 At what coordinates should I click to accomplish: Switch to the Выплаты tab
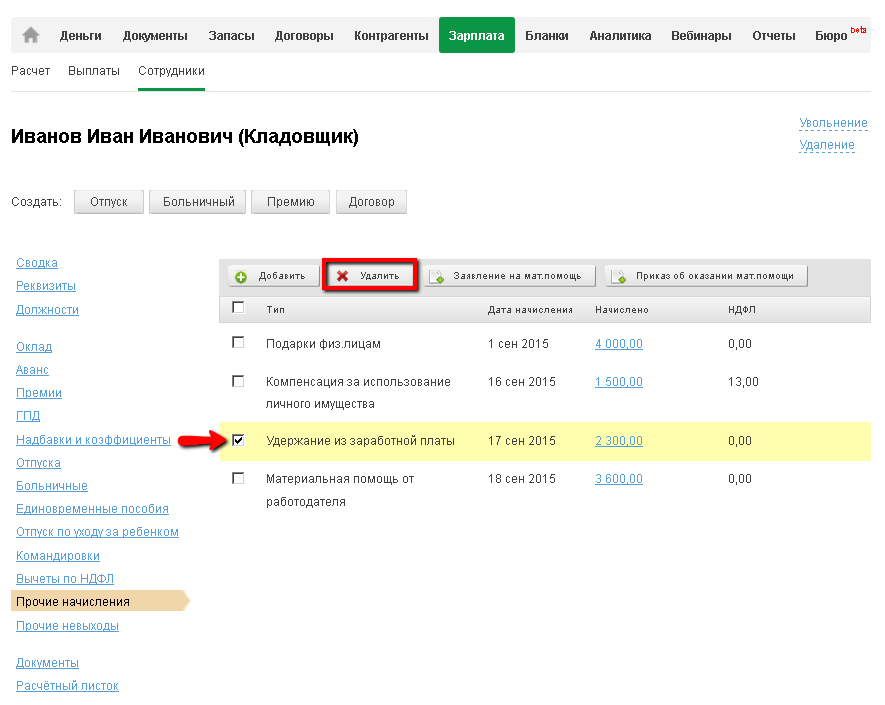coord(94,71)
